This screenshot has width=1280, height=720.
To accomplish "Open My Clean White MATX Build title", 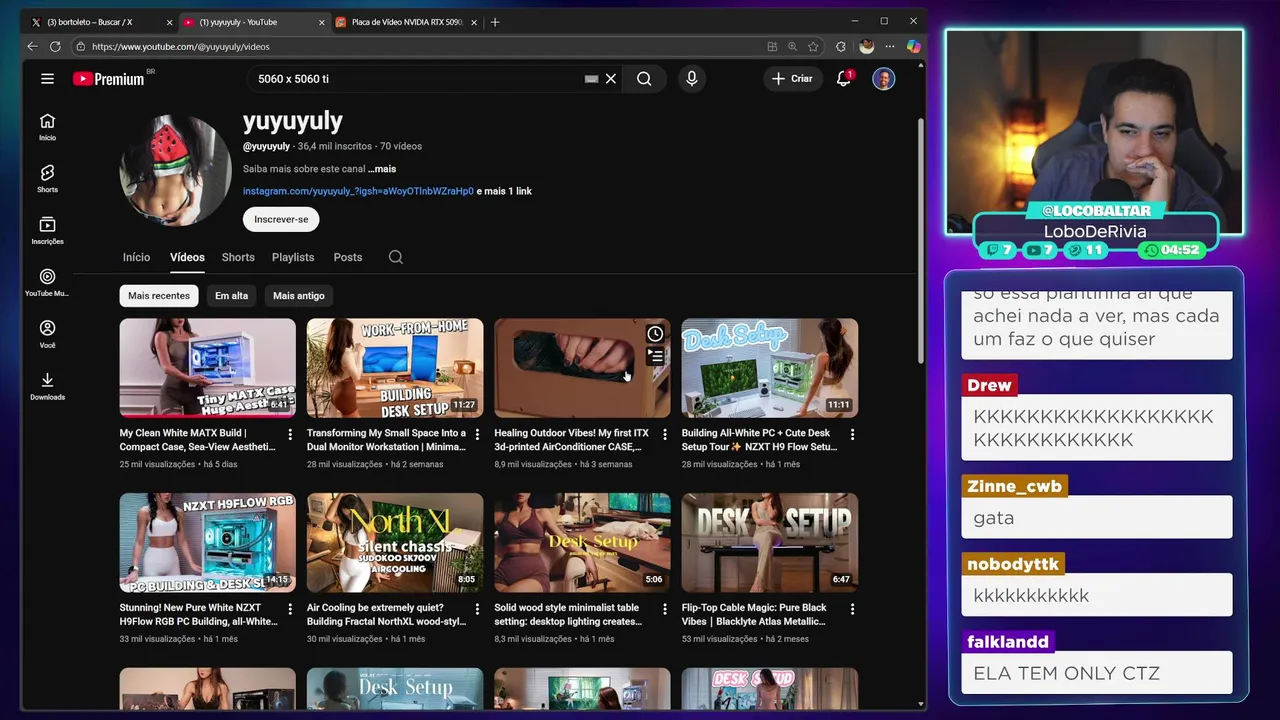I will pos(198,440).
